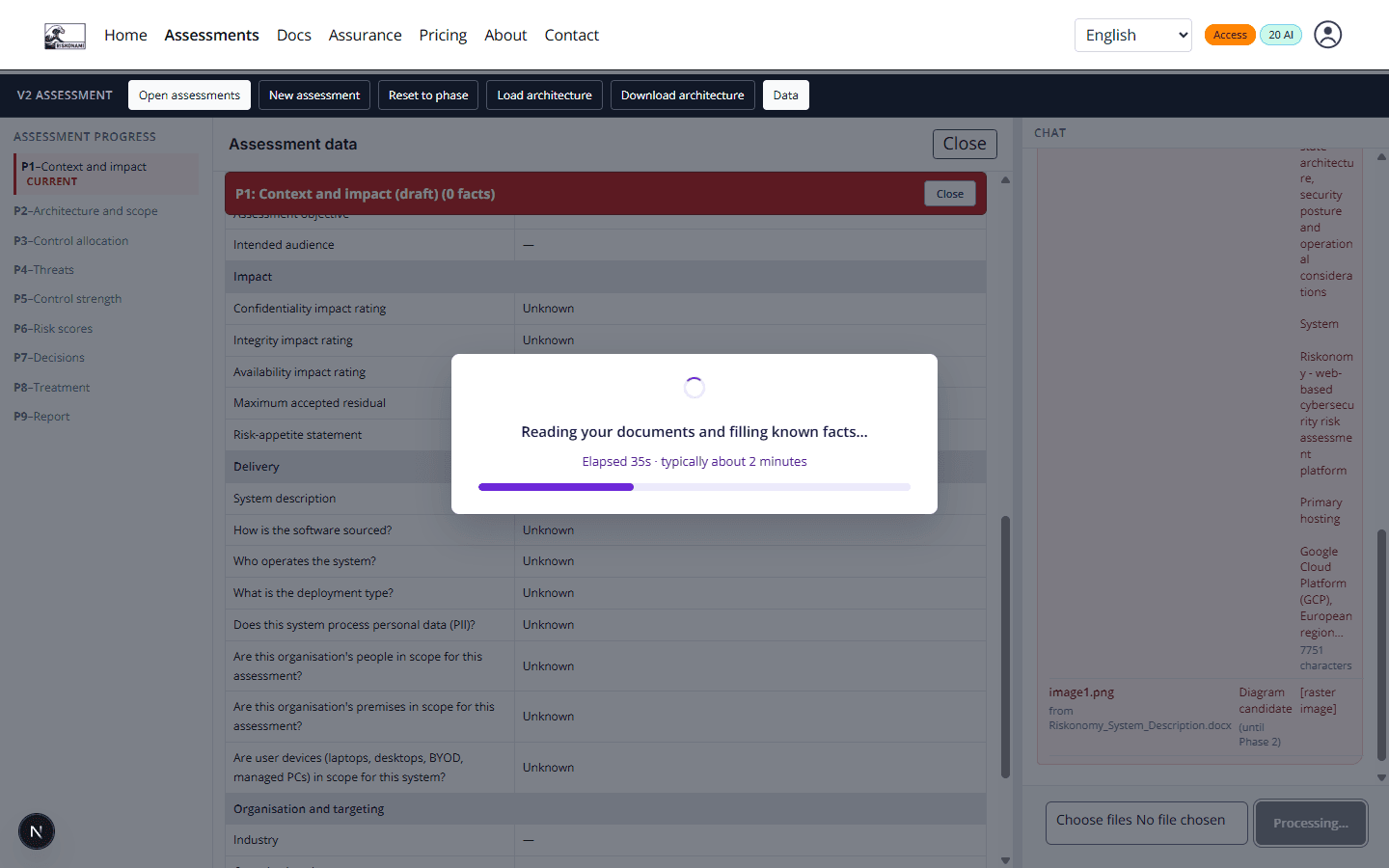Click the Download architecture button
Image resolution: width=1389 pixels, height=868 pixels.
coord(683,95)
